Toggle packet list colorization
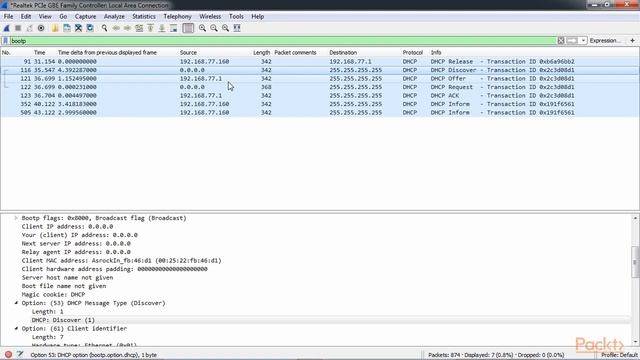Viewport: 640px width, 360px height. coord(188,28)
